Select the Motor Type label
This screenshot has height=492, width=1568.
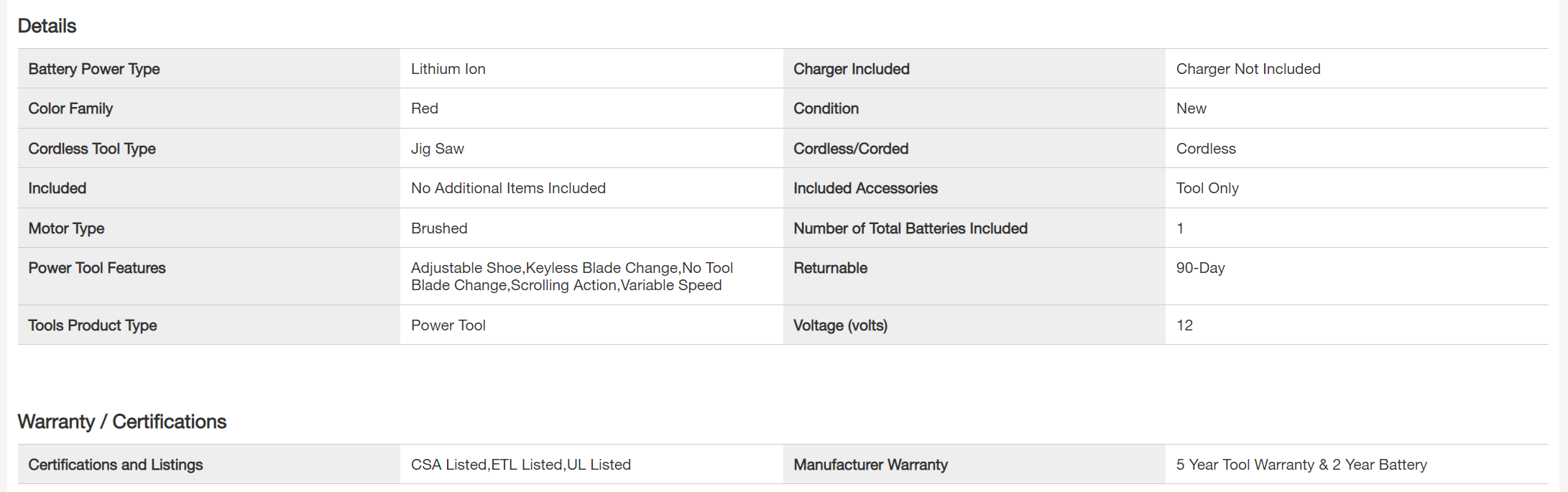tap(66, 228)
